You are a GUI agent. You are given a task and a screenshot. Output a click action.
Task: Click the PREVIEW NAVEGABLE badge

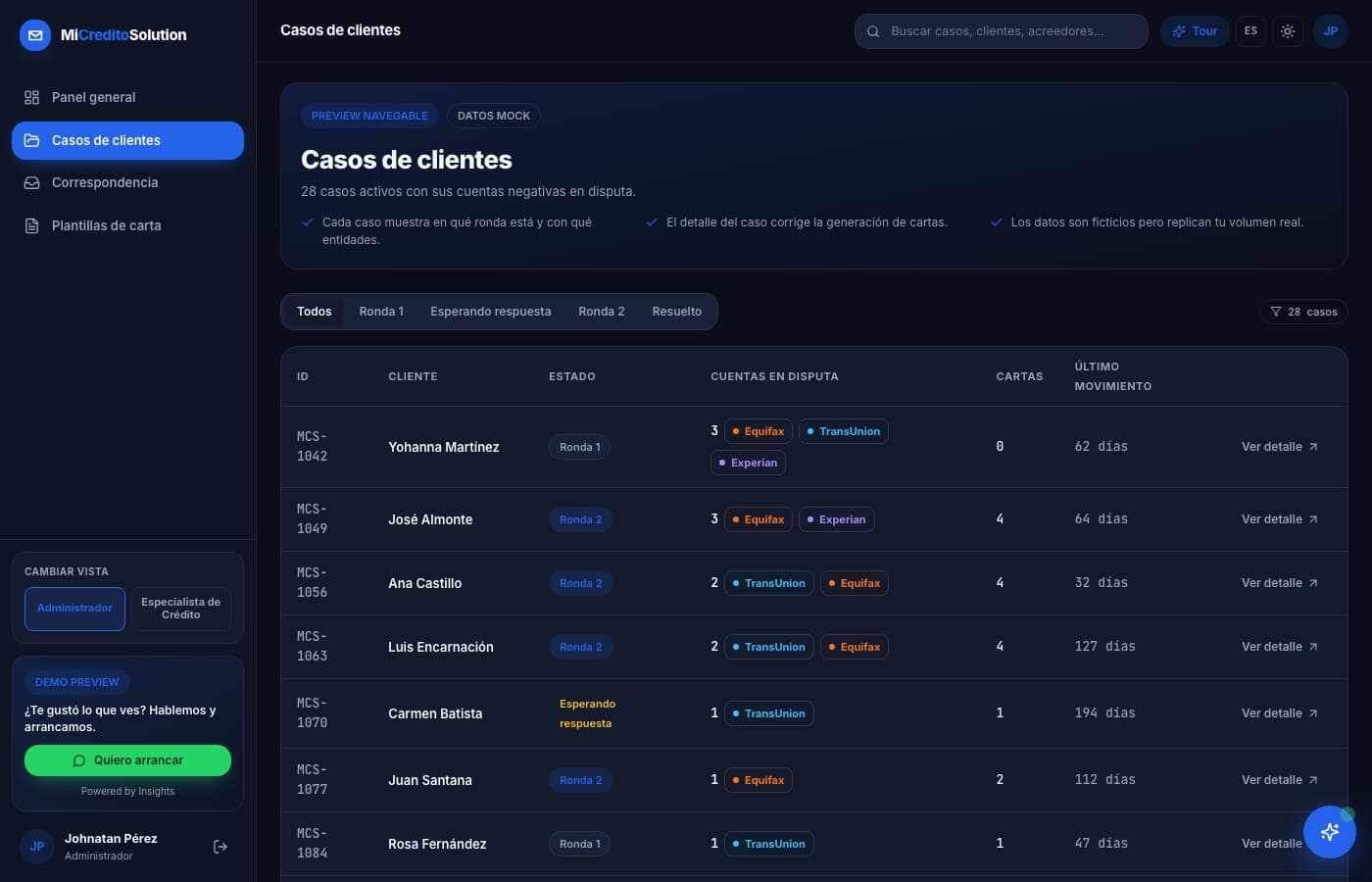[369, 116]
